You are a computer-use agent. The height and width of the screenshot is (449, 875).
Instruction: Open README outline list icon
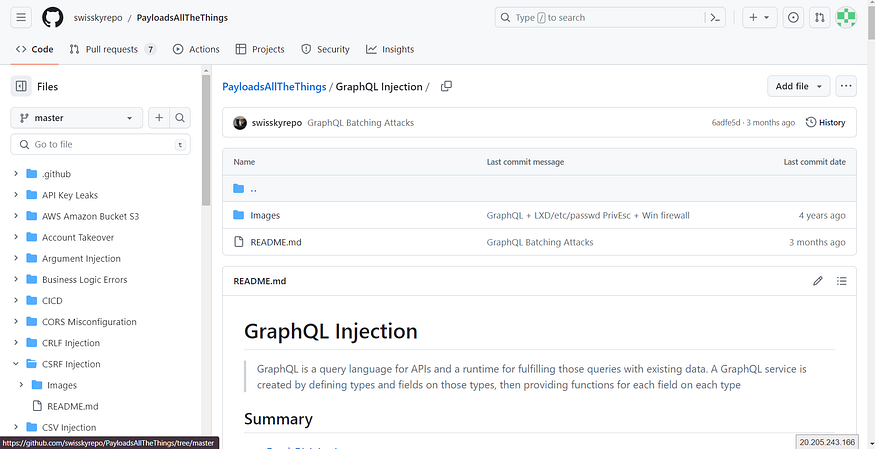[x=842, y=281]
